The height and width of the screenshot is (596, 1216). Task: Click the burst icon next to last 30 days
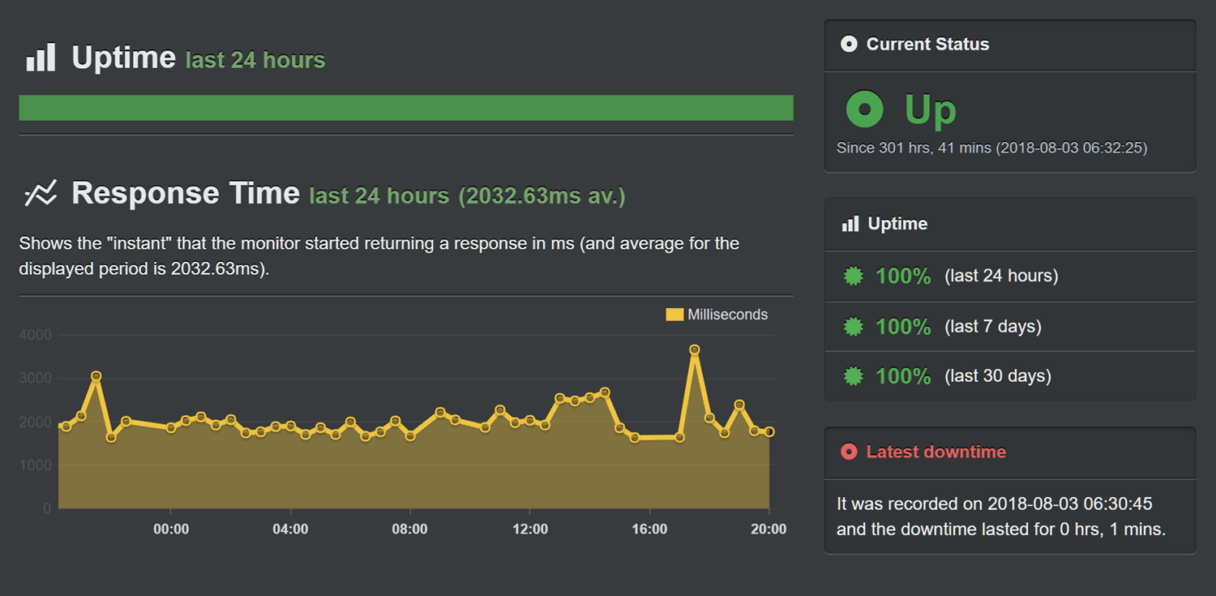854,376
